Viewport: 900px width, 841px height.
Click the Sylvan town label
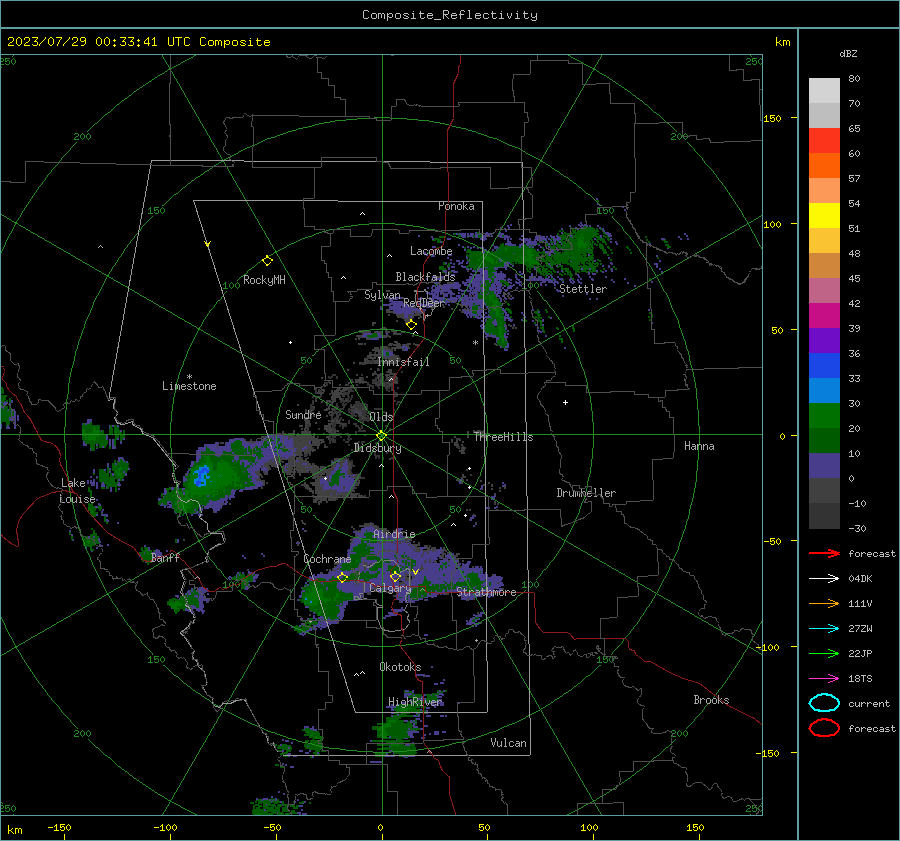tap(382, 295)
